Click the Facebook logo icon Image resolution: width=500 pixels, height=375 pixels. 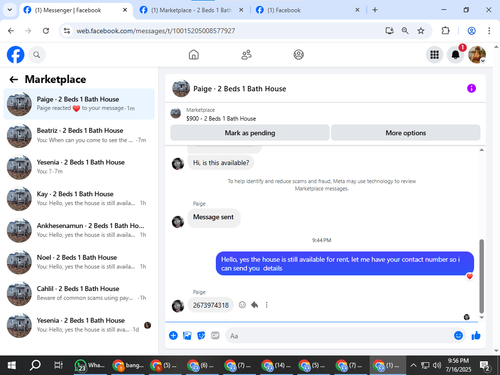click(x=16, y=55)
